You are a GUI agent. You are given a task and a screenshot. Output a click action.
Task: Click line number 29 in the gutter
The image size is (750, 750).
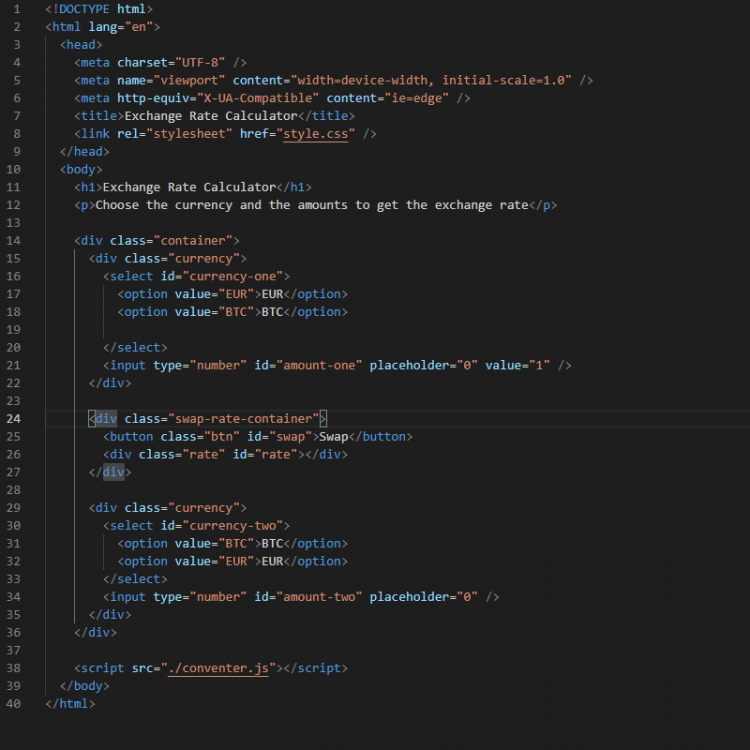coord(13,508)
